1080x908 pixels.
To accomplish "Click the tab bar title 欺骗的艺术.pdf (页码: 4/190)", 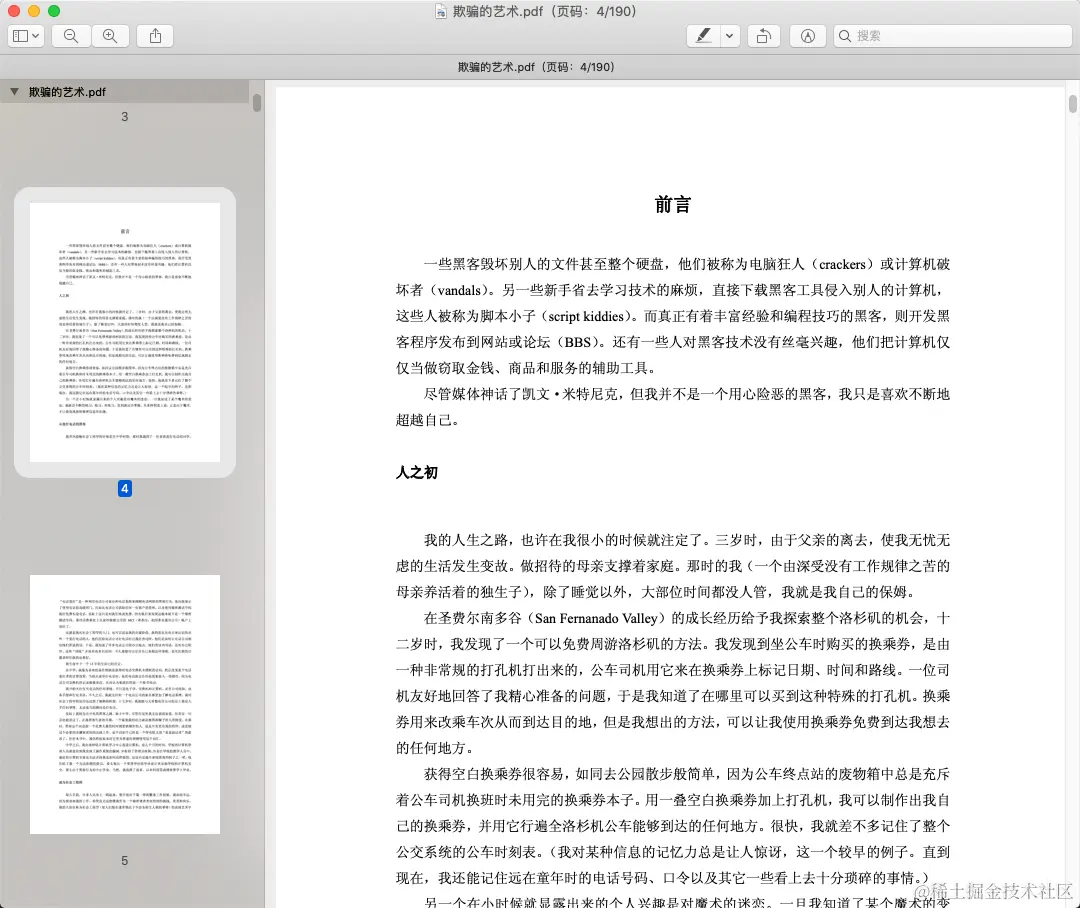I will point(536,67).
